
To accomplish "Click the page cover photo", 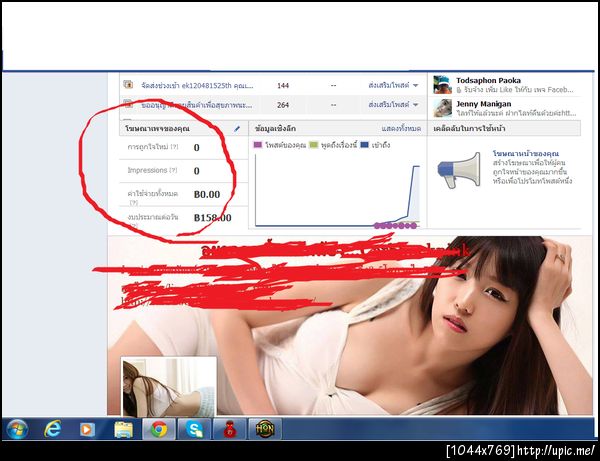I will 349,325.
